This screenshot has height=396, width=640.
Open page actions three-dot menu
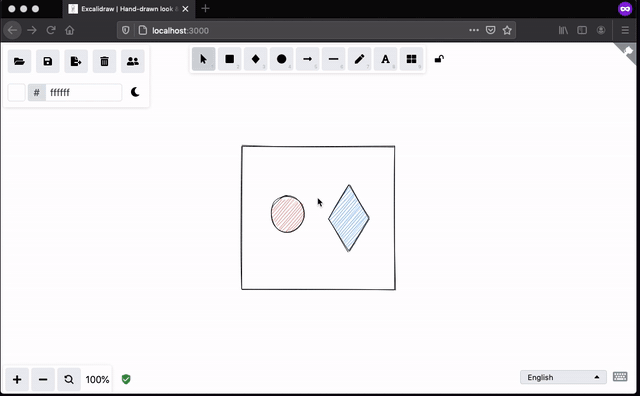coord(474,30)
